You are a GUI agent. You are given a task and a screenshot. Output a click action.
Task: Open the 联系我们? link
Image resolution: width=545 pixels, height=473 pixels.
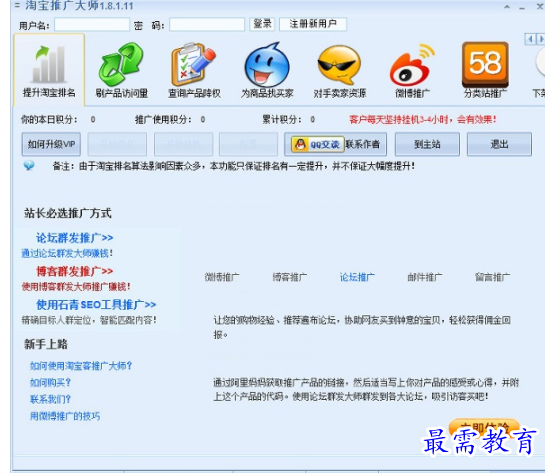(50, 399)
